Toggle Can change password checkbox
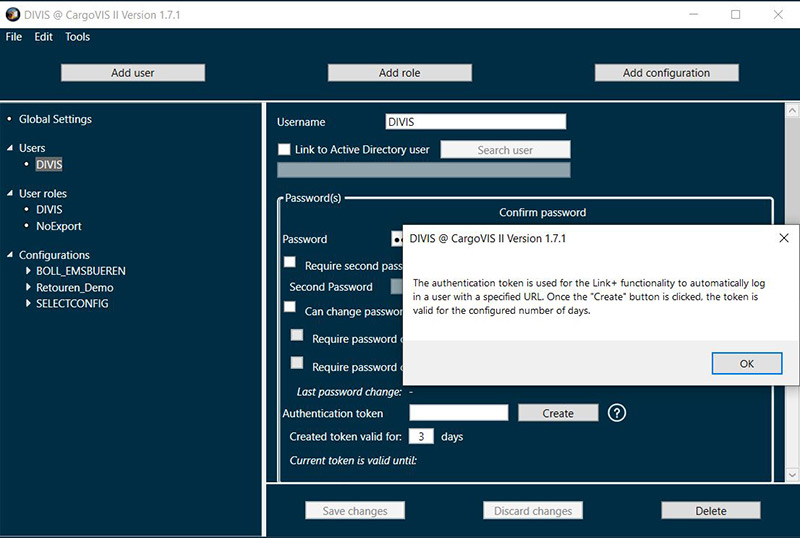This screenshot has width=800, height=538. (x=290, y=307)
